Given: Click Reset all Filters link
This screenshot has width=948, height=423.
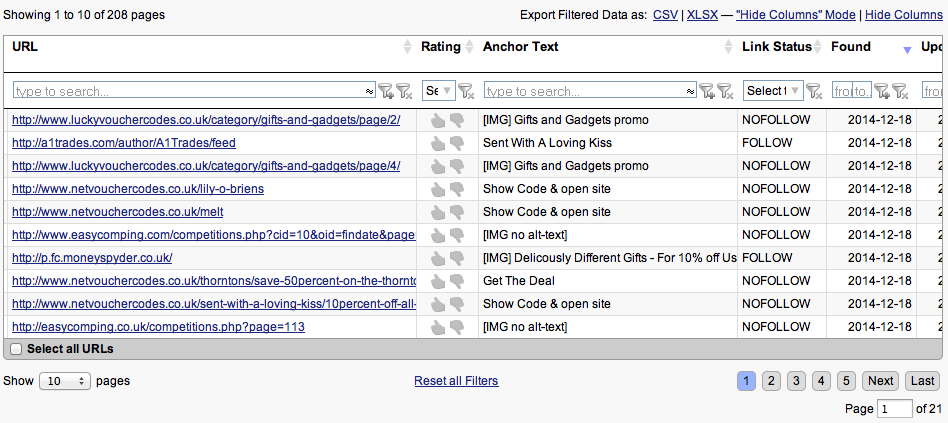Looking at the screenshot, I should coord(456,381).
